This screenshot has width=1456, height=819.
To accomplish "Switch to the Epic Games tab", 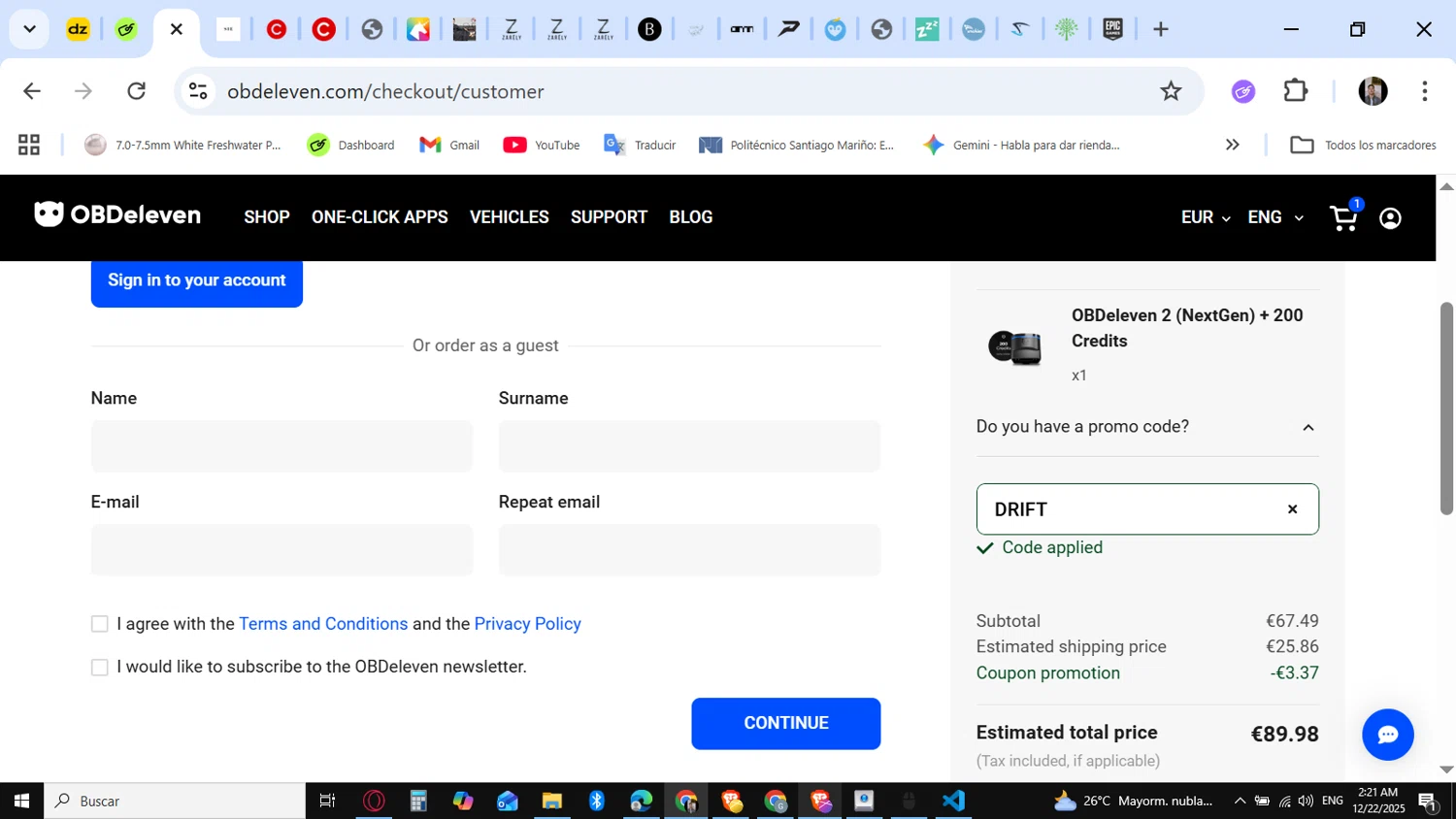I will (x=1113, y=29).
